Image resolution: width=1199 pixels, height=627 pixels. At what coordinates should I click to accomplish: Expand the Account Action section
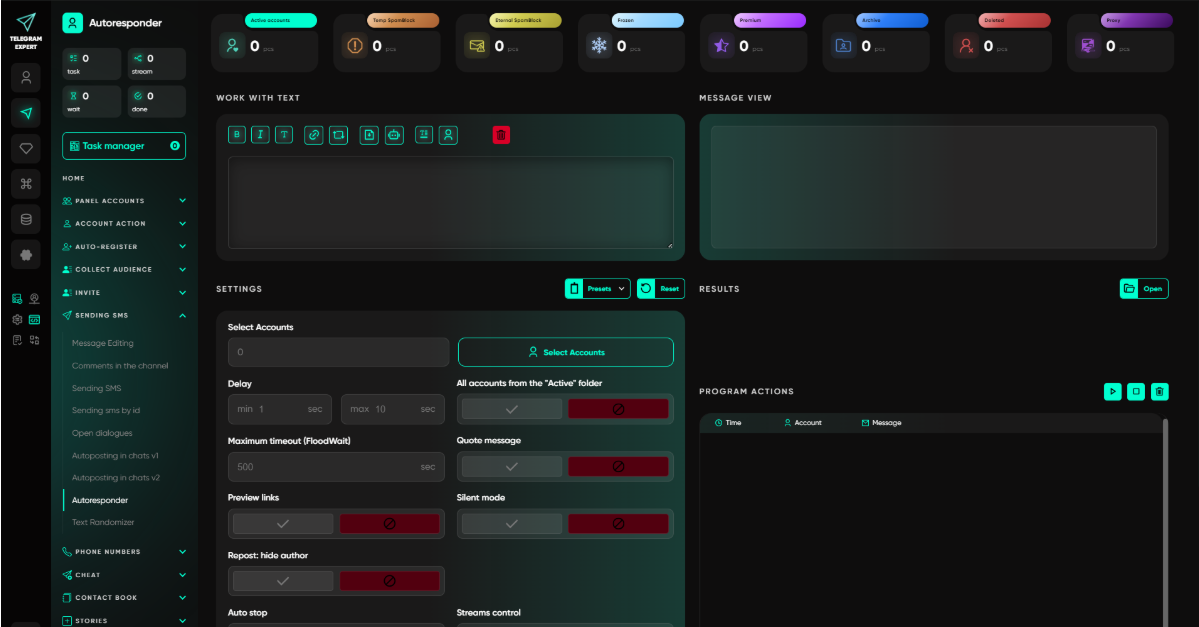(124, 224)
